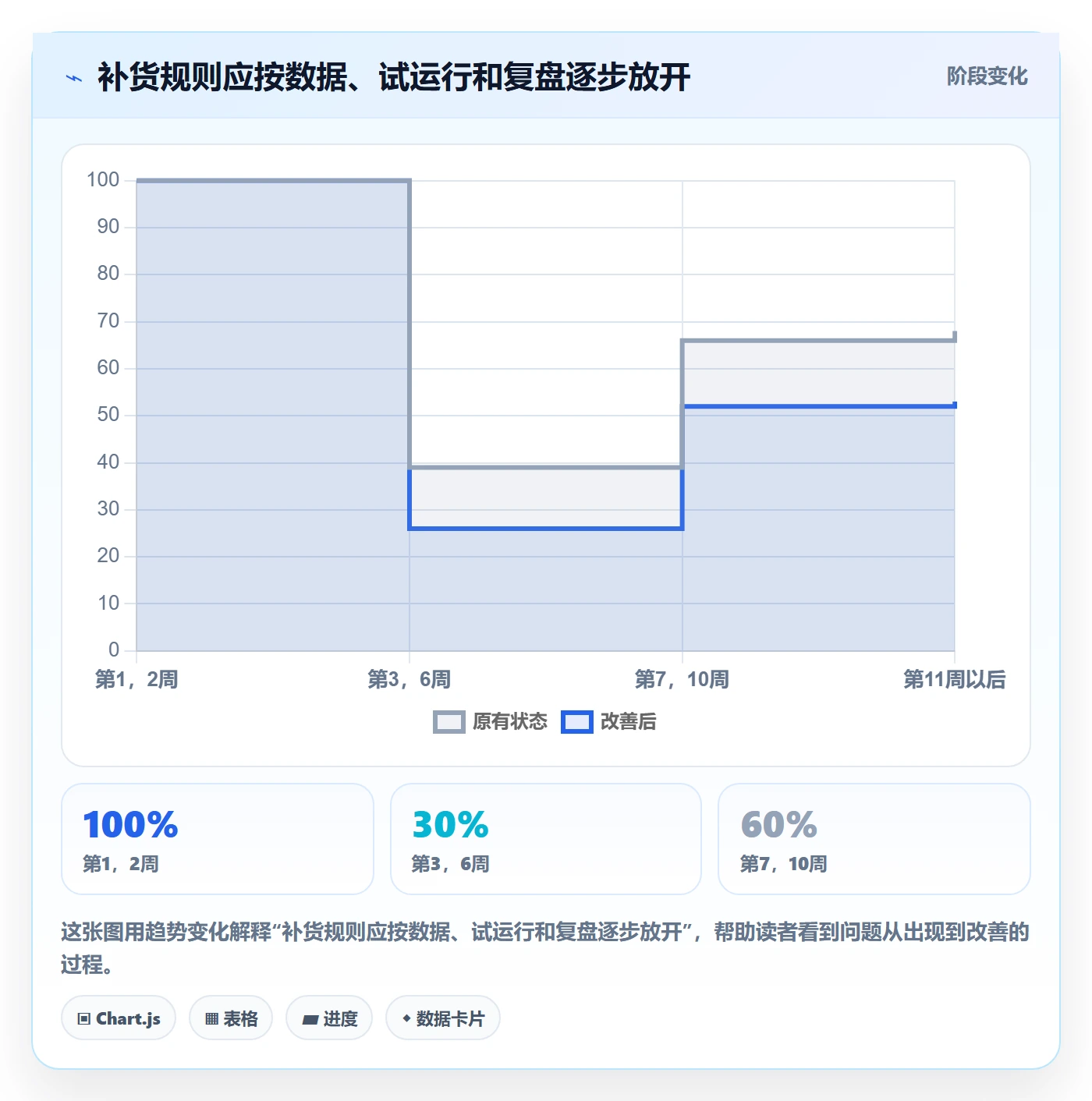
Task: Click the blue 改善后 step line at 26
Action: (546, 529)
